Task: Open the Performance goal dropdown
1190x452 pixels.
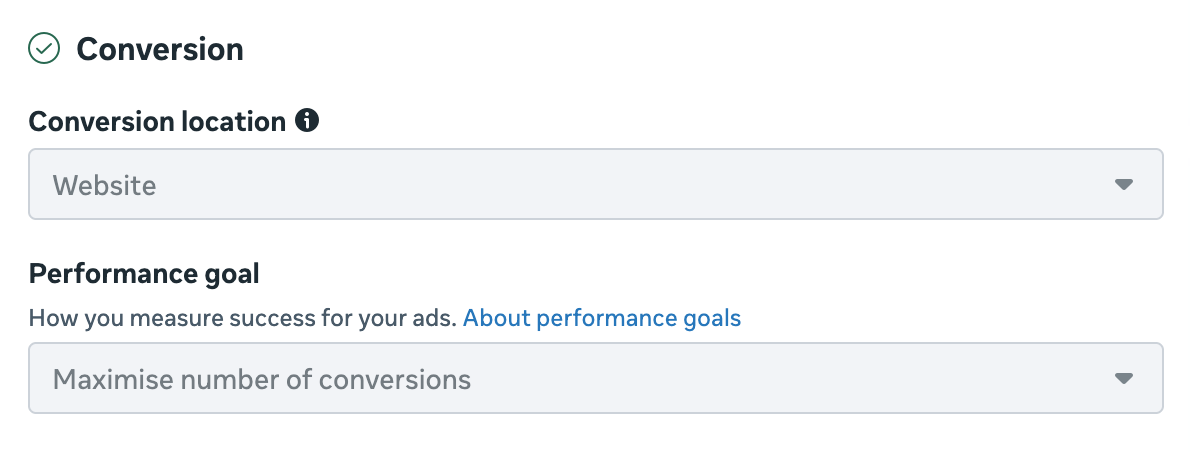Action: point(595,379)
